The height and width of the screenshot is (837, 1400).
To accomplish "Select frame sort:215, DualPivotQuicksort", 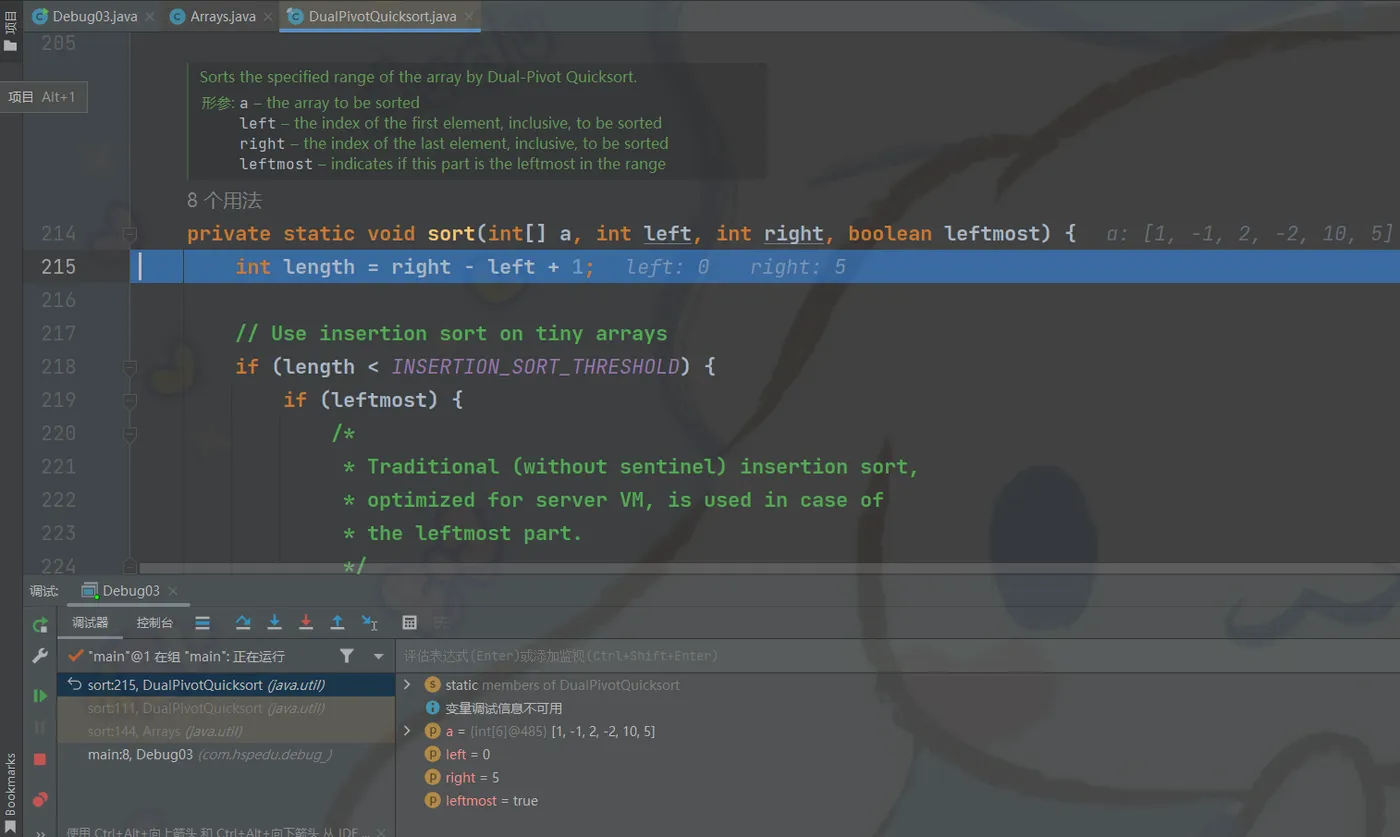I will pyautogui.click(x=228, y=685).
